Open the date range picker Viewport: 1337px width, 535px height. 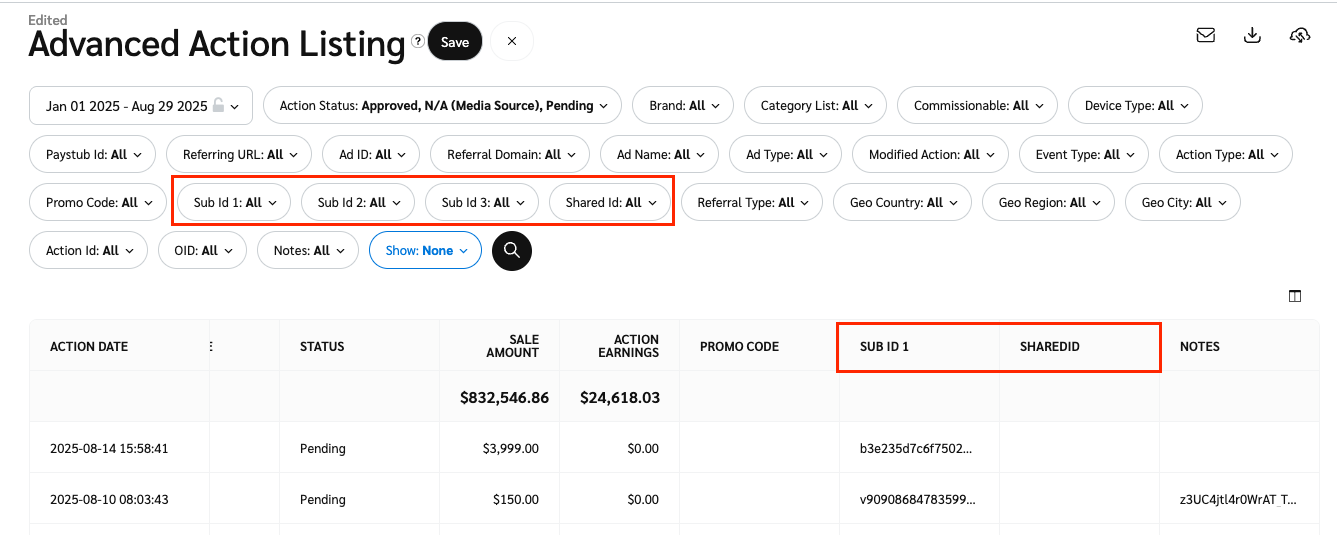pyautogui.click(x=140, y=106)
